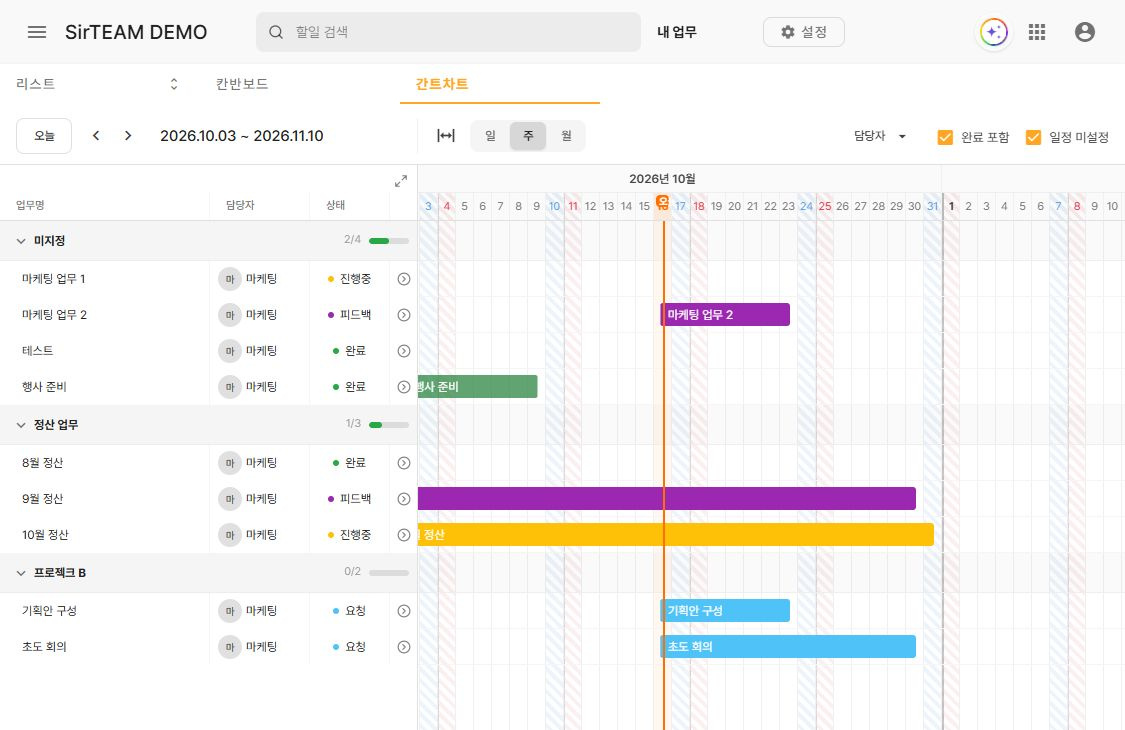Switch to the 리스트 tab
Viewport: 1125px width, 730px height.
coord(35,84)
